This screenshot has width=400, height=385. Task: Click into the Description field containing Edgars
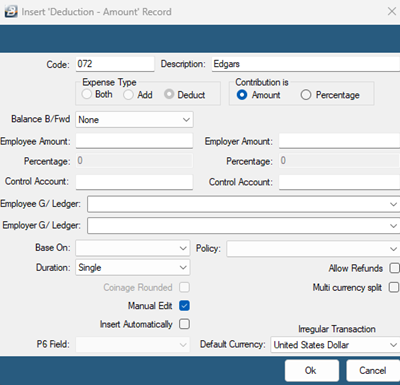click(306, 64)
